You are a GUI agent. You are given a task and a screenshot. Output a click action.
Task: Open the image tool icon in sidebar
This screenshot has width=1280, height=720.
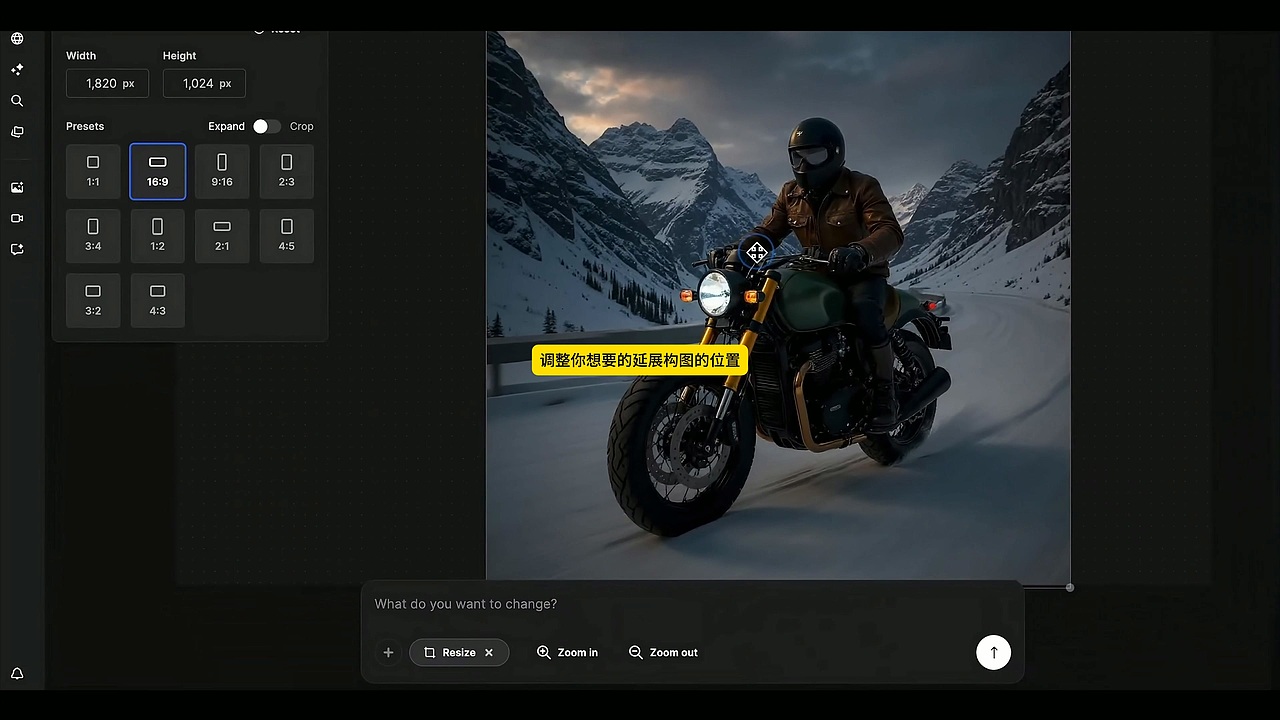coord(17,187)
